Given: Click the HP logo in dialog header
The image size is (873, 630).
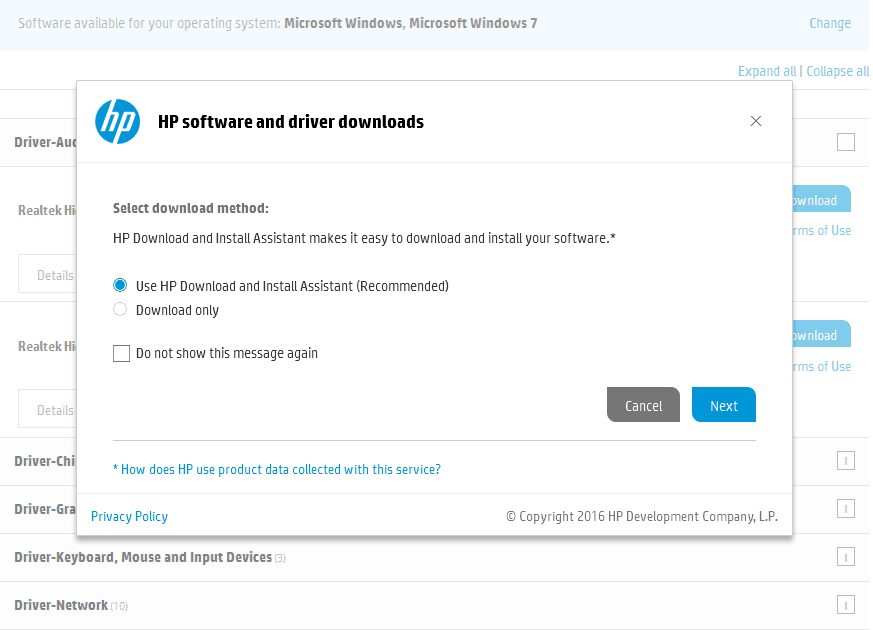Looking at the screenshot, I should tap(117, 121).
